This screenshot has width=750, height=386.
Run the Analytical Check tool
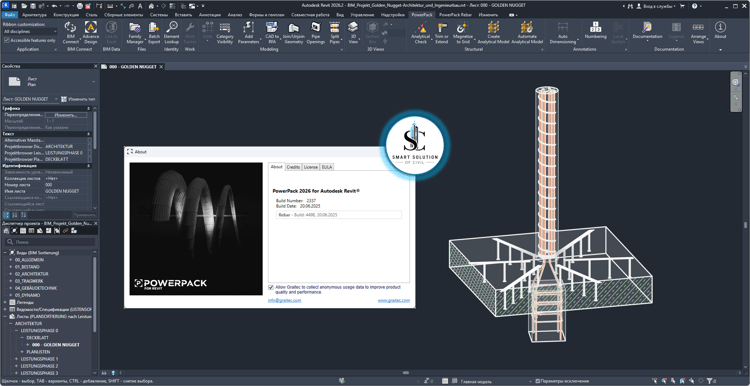click(421, 32)
